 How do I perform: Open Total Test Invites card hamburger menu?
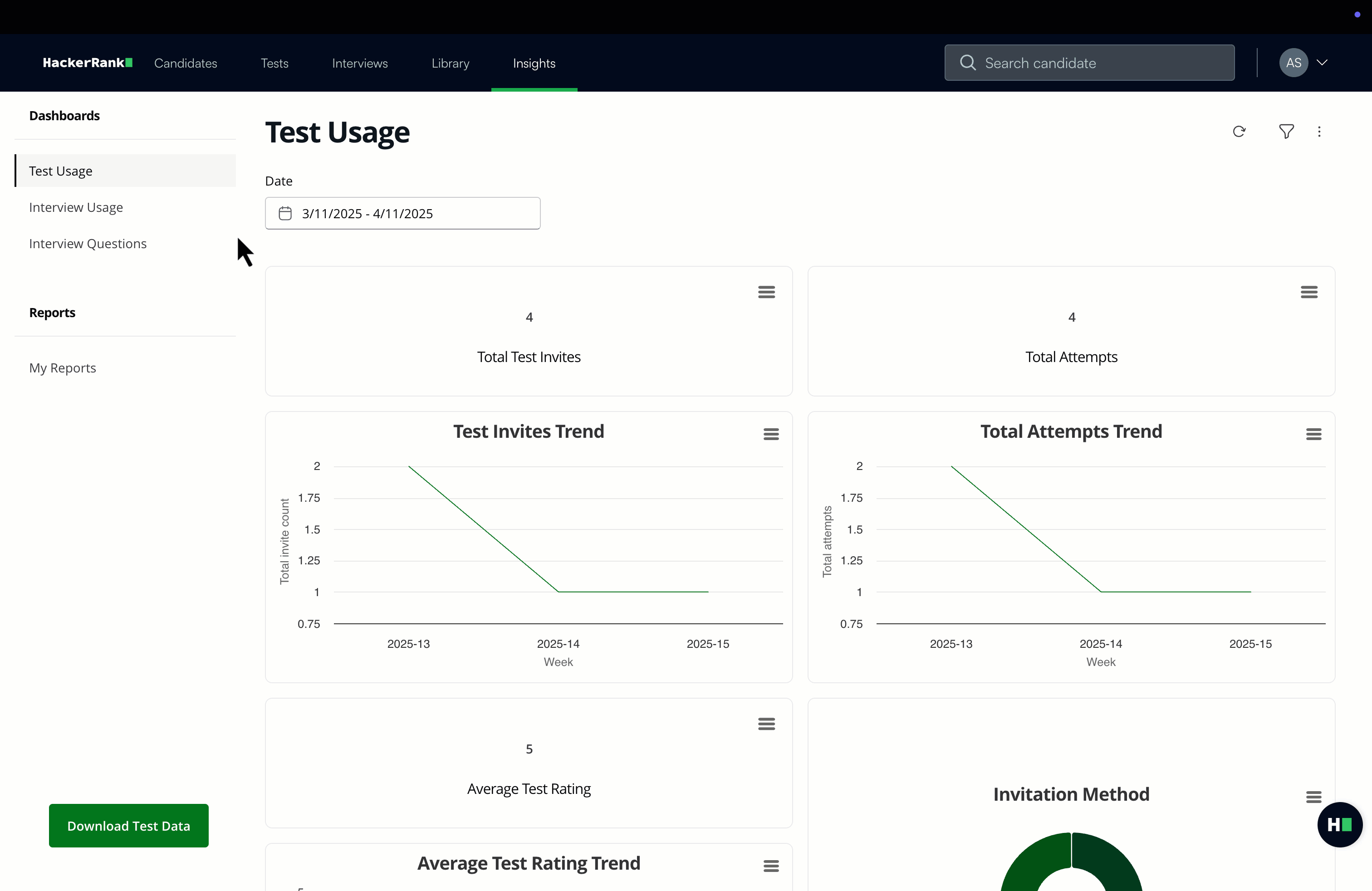pyautogui.click(x=766, y=292)
